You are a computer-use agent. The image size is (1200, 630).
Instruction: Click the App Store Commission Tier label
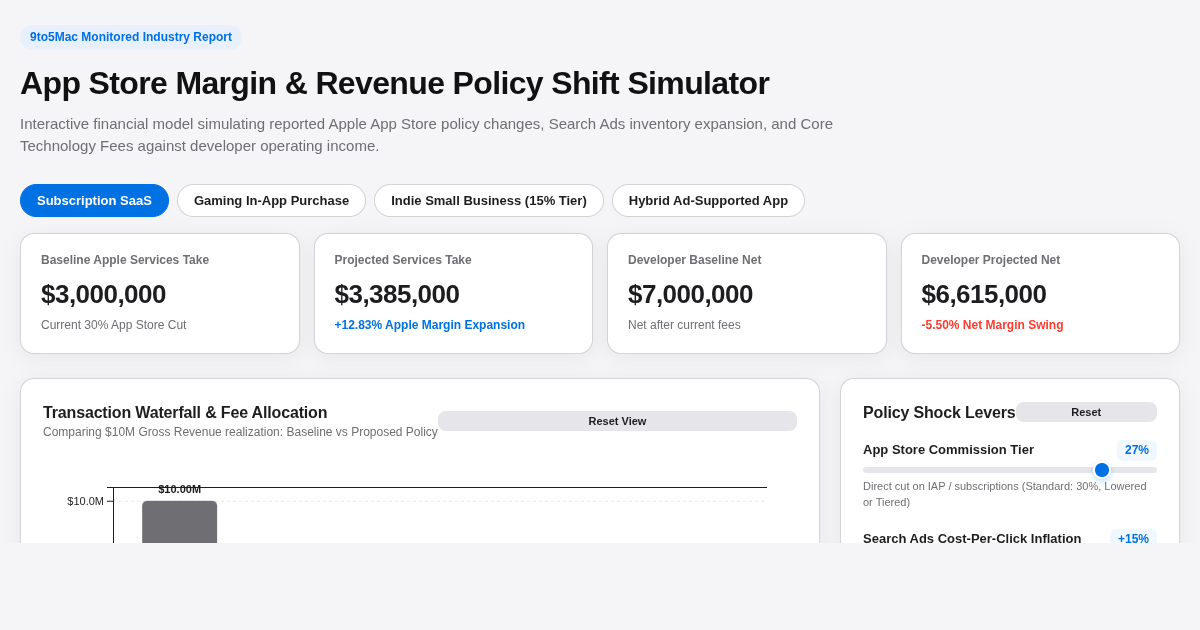(948, 450)
